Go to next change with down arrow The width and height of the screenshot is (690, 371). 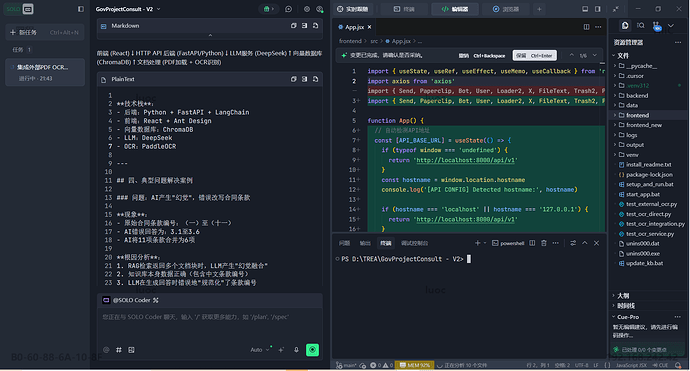point(595,55)
